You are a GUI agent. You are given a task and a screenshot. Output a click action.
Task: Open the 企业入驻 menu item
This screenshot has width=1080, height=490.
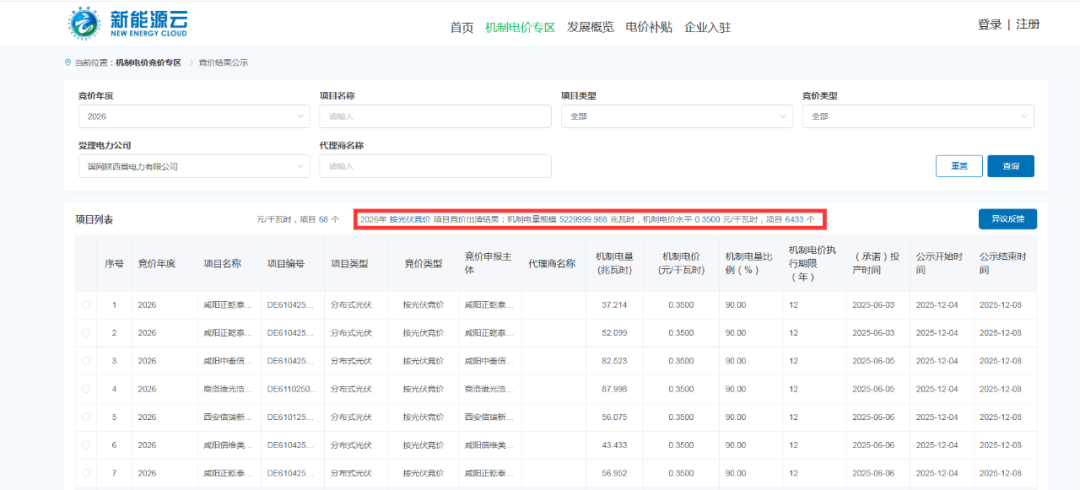coord(707,27)
